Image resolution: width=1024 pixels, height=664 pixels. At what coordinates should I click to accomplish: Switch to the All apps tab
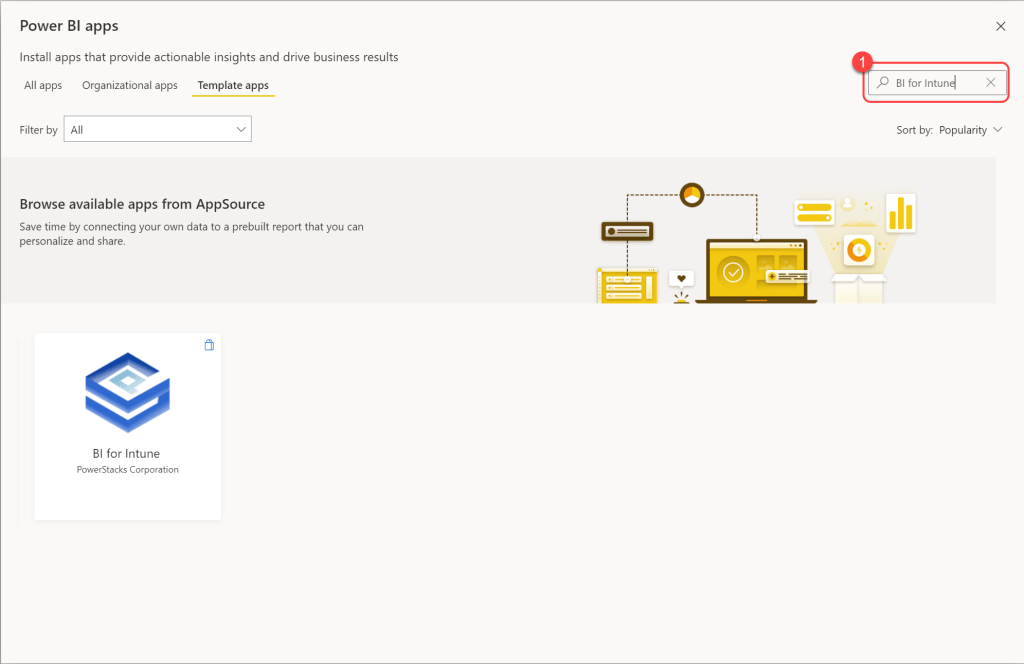(43, 86)
